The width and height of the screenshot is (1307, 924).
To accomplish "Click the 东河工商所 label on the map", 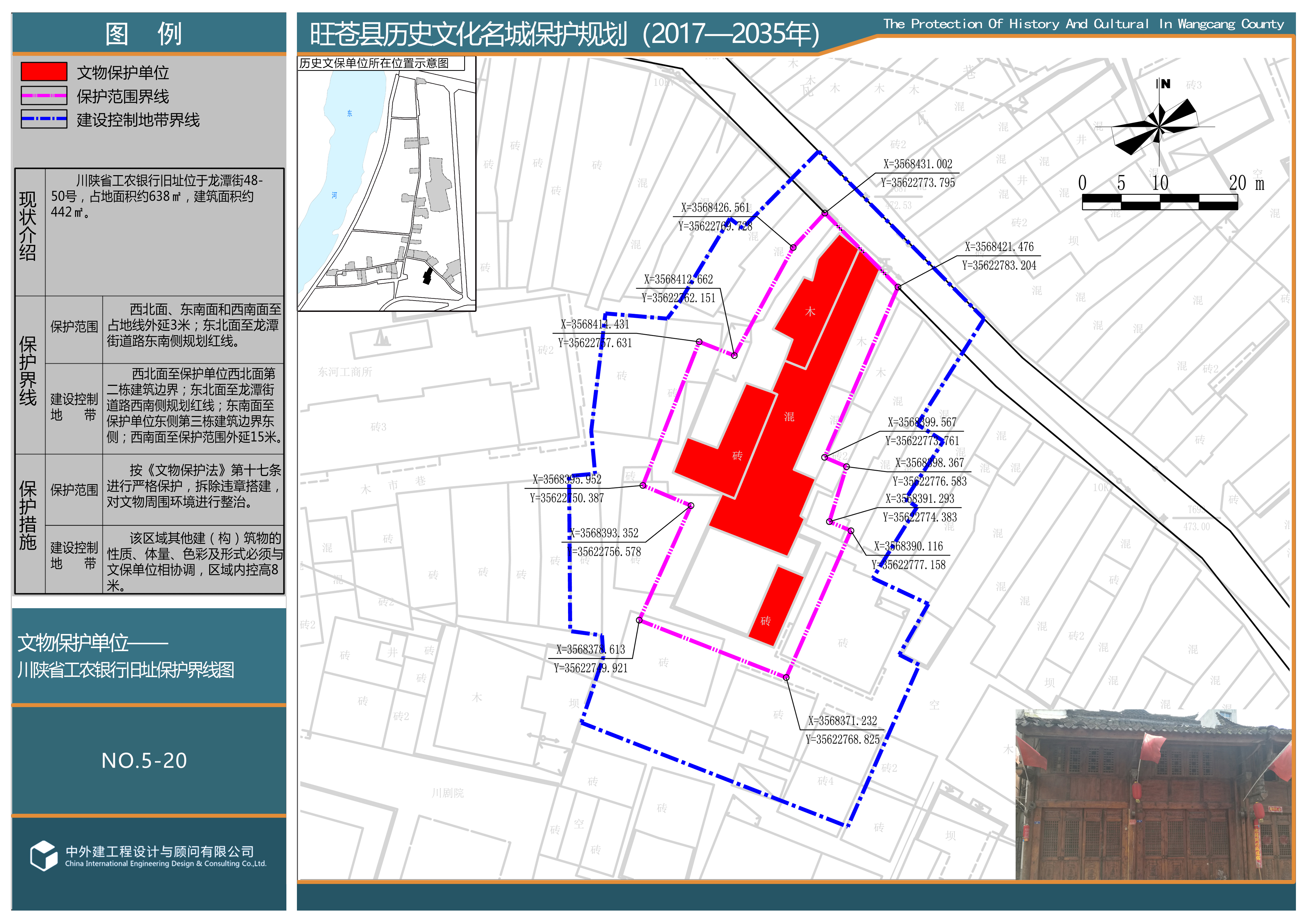I will point(345,372).
